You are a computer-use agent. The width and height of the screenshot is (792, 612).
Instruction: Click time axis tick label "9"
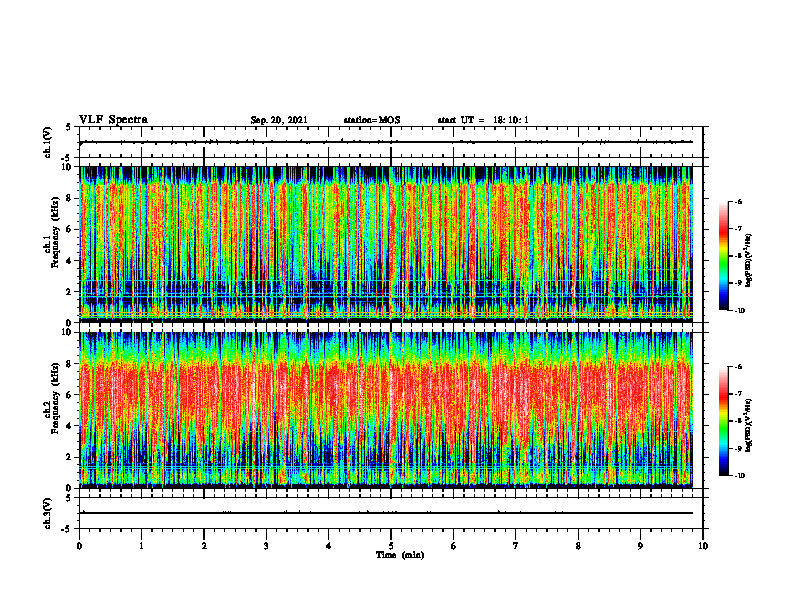coord(640,546)
